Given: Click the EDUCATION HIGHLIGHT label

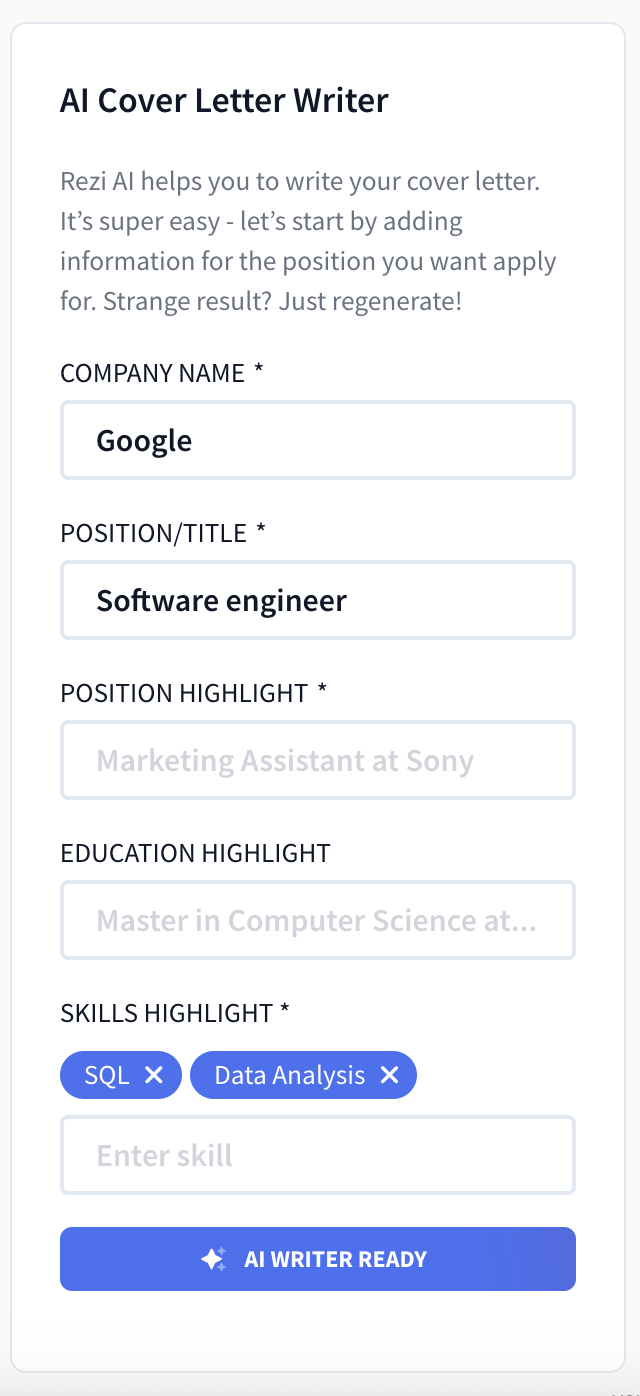Looking at the screenshot, I should click(195, 853).
